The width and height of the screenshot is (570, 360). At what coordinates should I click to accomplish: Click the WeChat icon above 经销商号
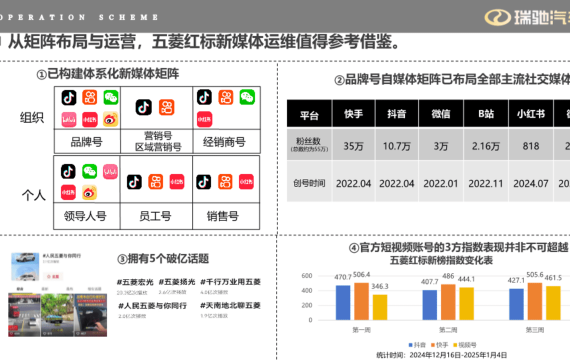click(x=247, y=97)
